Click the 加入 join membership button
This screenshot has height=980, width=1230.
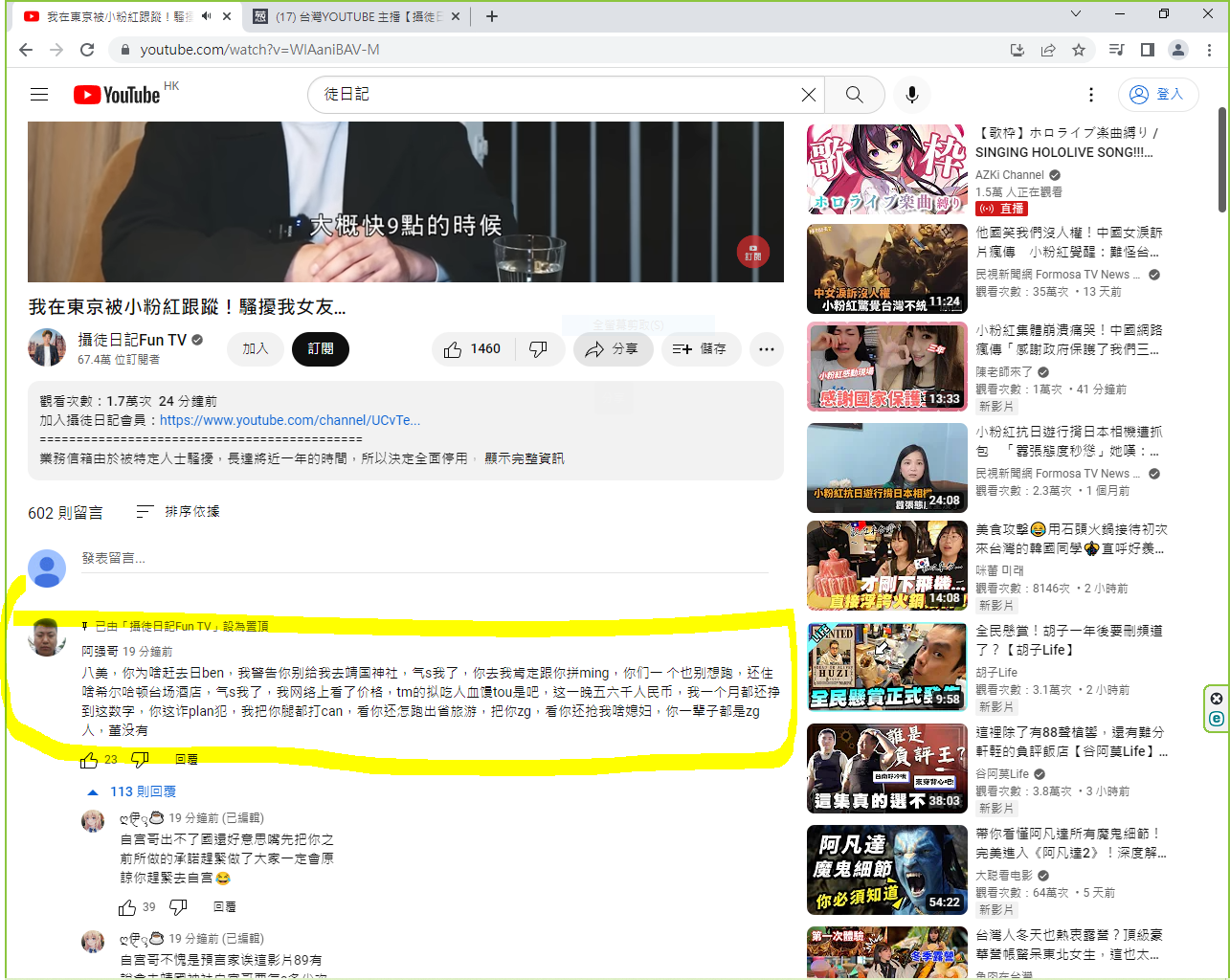click(x=256, y=349)
